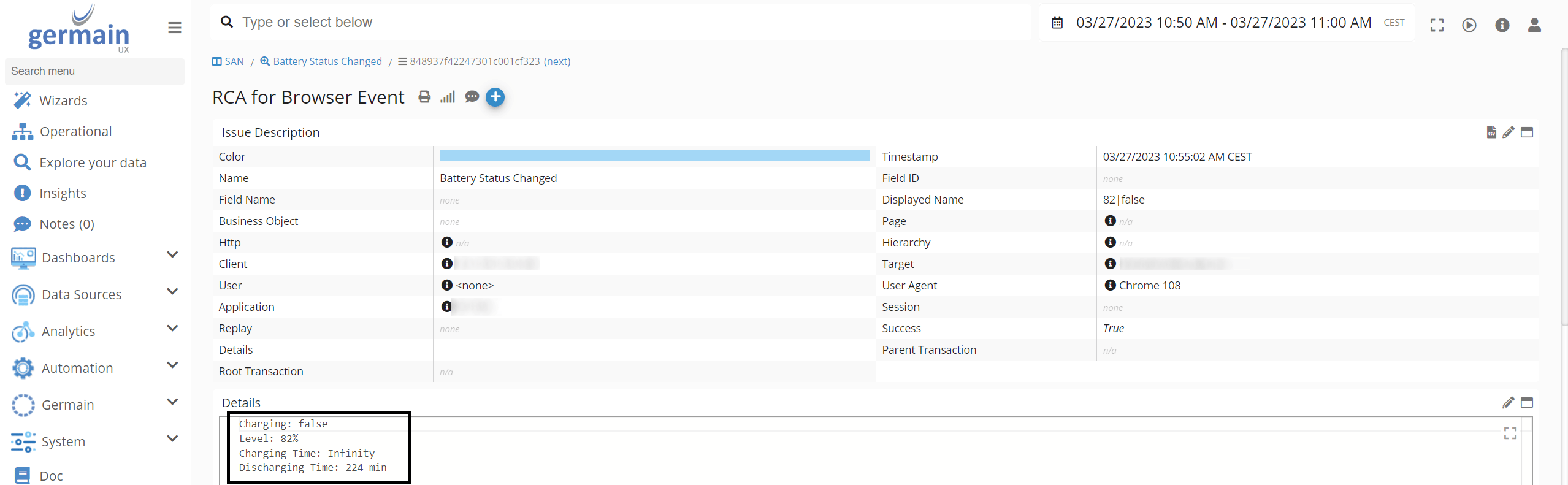Maximize the Issue Description panel
Screen dimensions: 1568x485
[x=1527, y=132]
